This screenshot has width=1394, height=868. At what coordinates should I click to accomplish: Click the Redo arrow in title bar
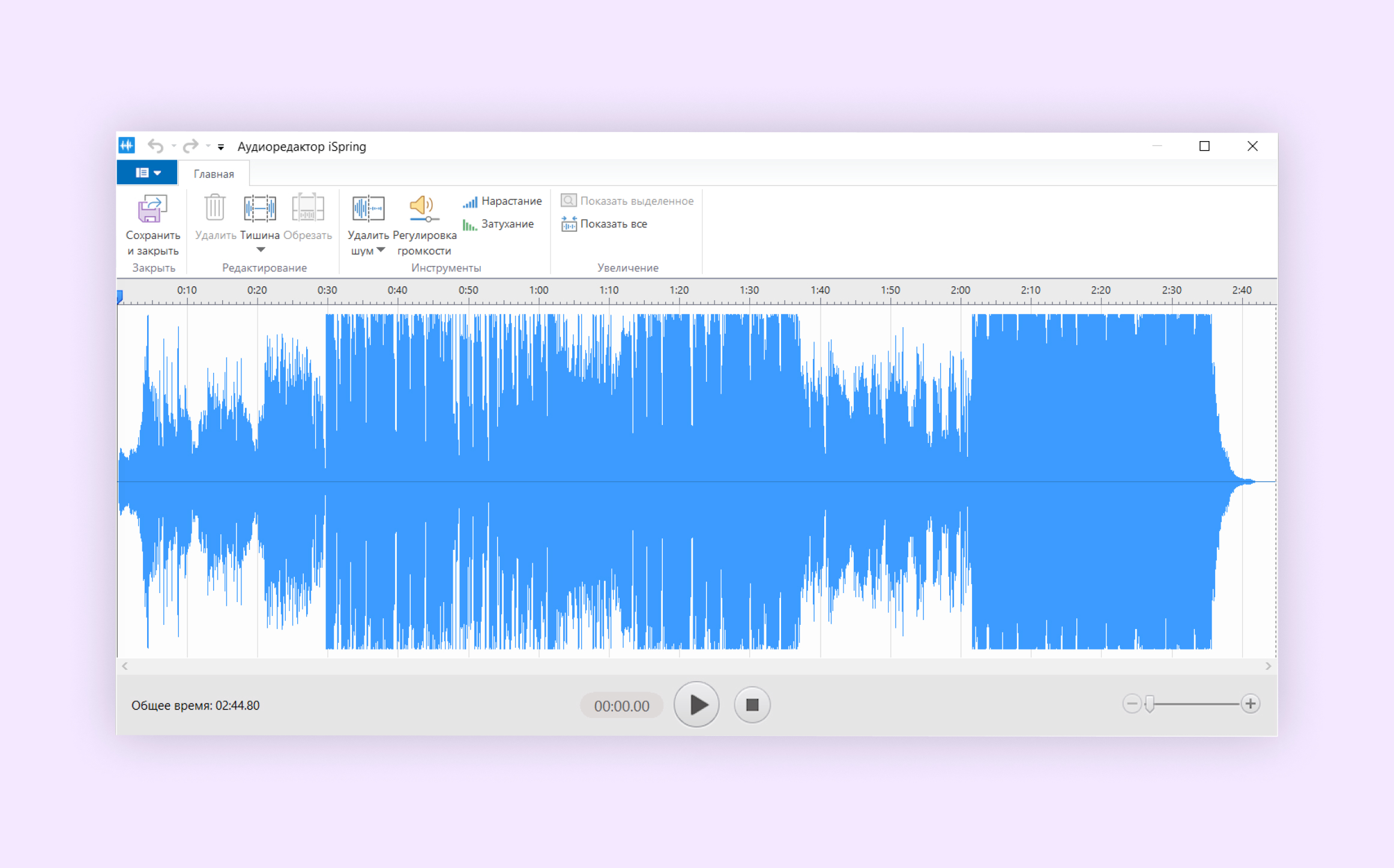click(190, 146)
